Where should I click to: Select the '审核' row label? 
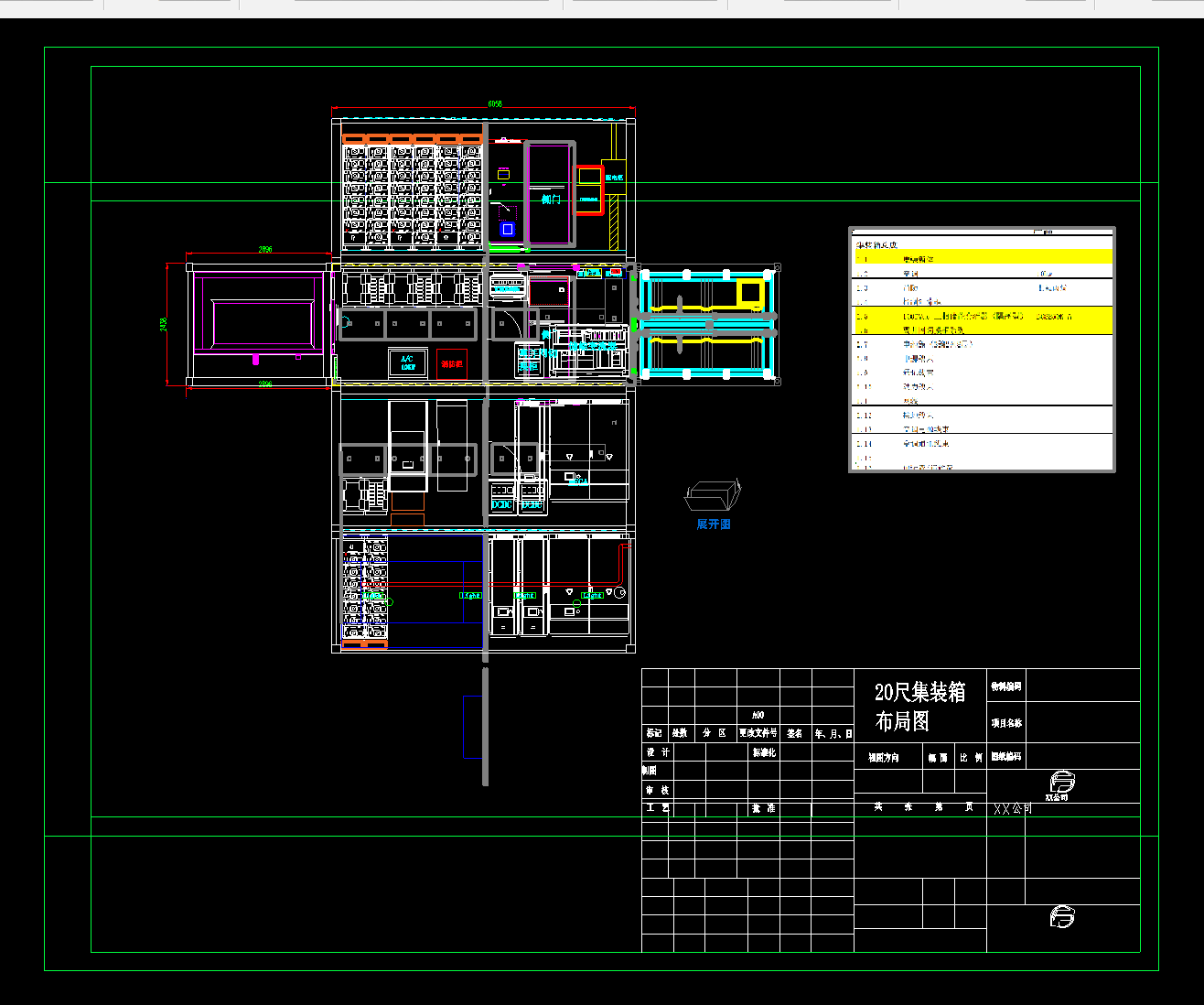(x=657, y=789)
